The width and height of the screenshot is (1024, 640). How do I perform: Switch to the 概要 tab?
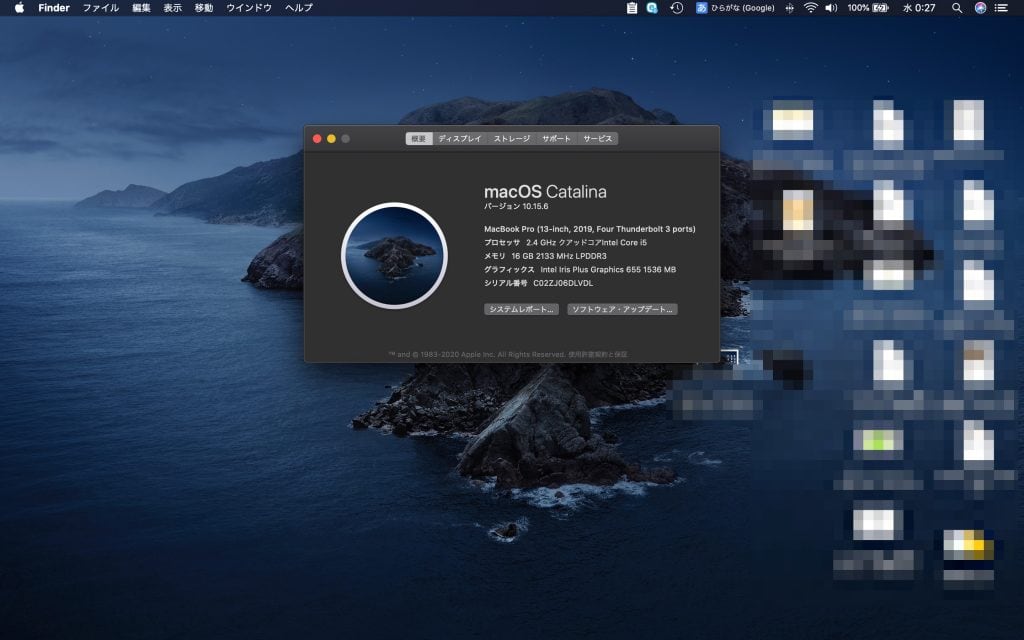419,138
